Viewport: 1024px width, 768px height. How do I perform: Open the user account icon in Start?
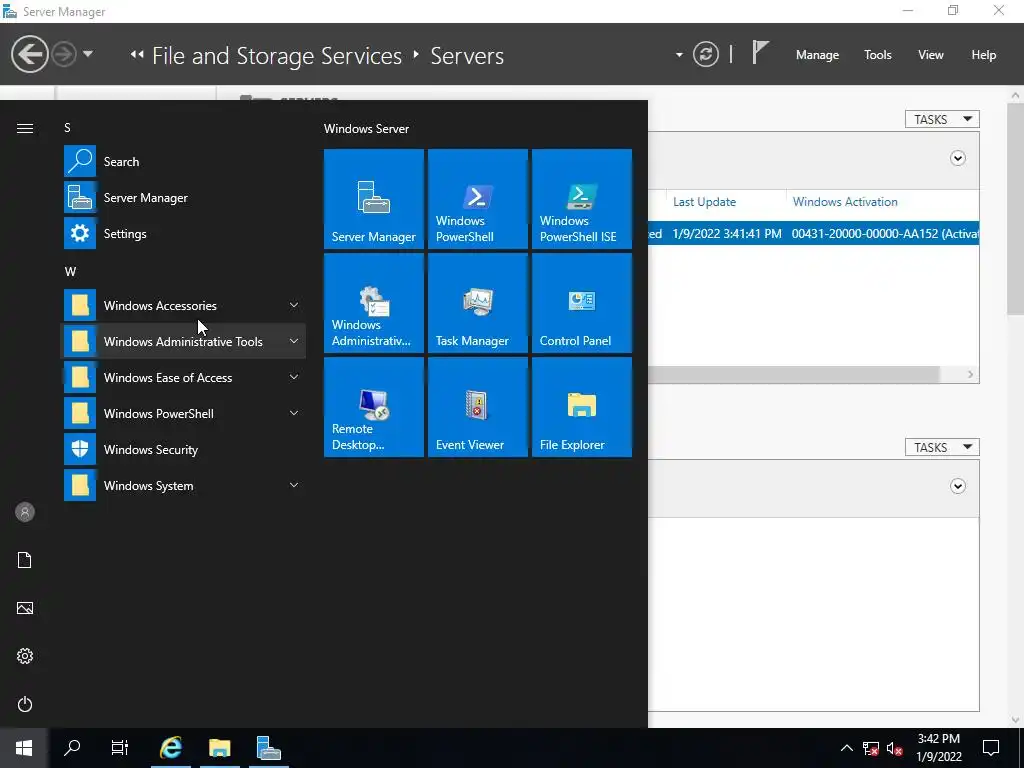25,512
